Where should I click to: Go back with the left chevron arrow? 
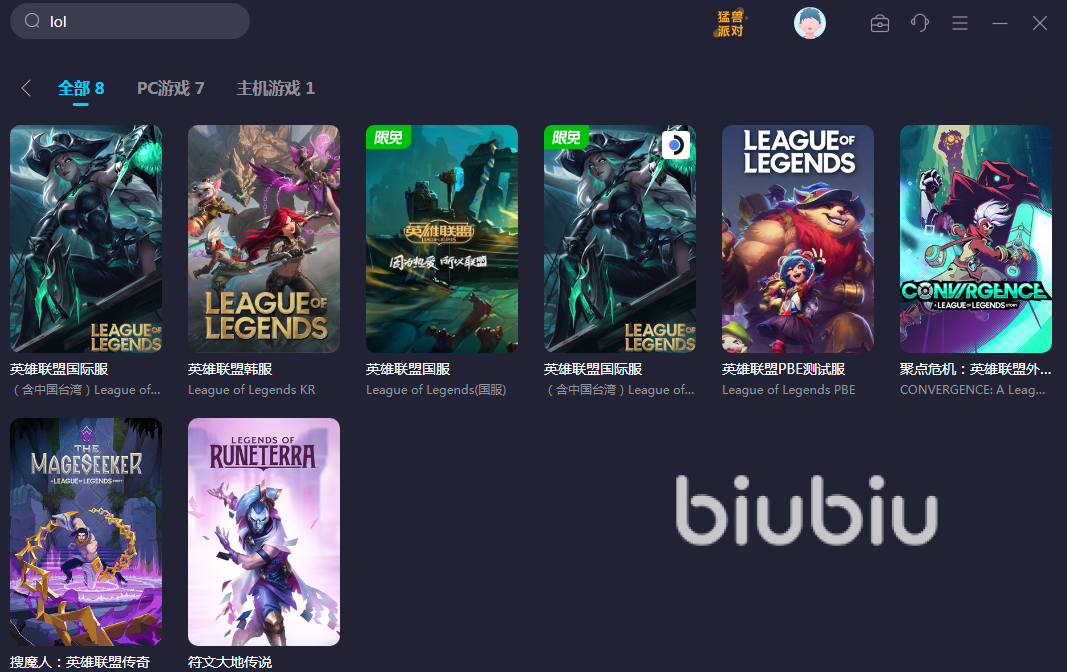pos(26,88)
